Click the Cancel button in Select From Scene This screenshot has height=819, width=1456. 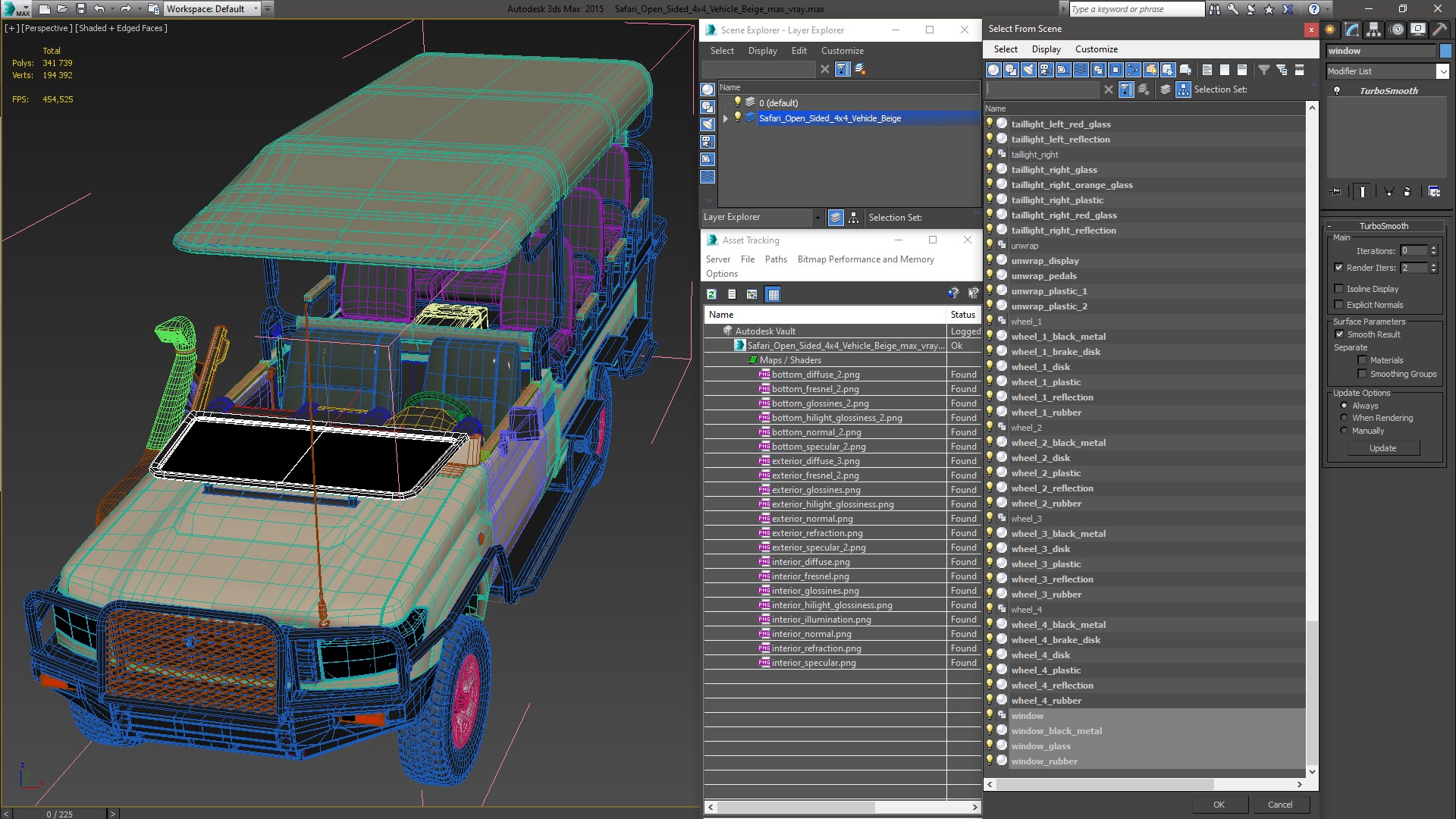coord(1280,805)
